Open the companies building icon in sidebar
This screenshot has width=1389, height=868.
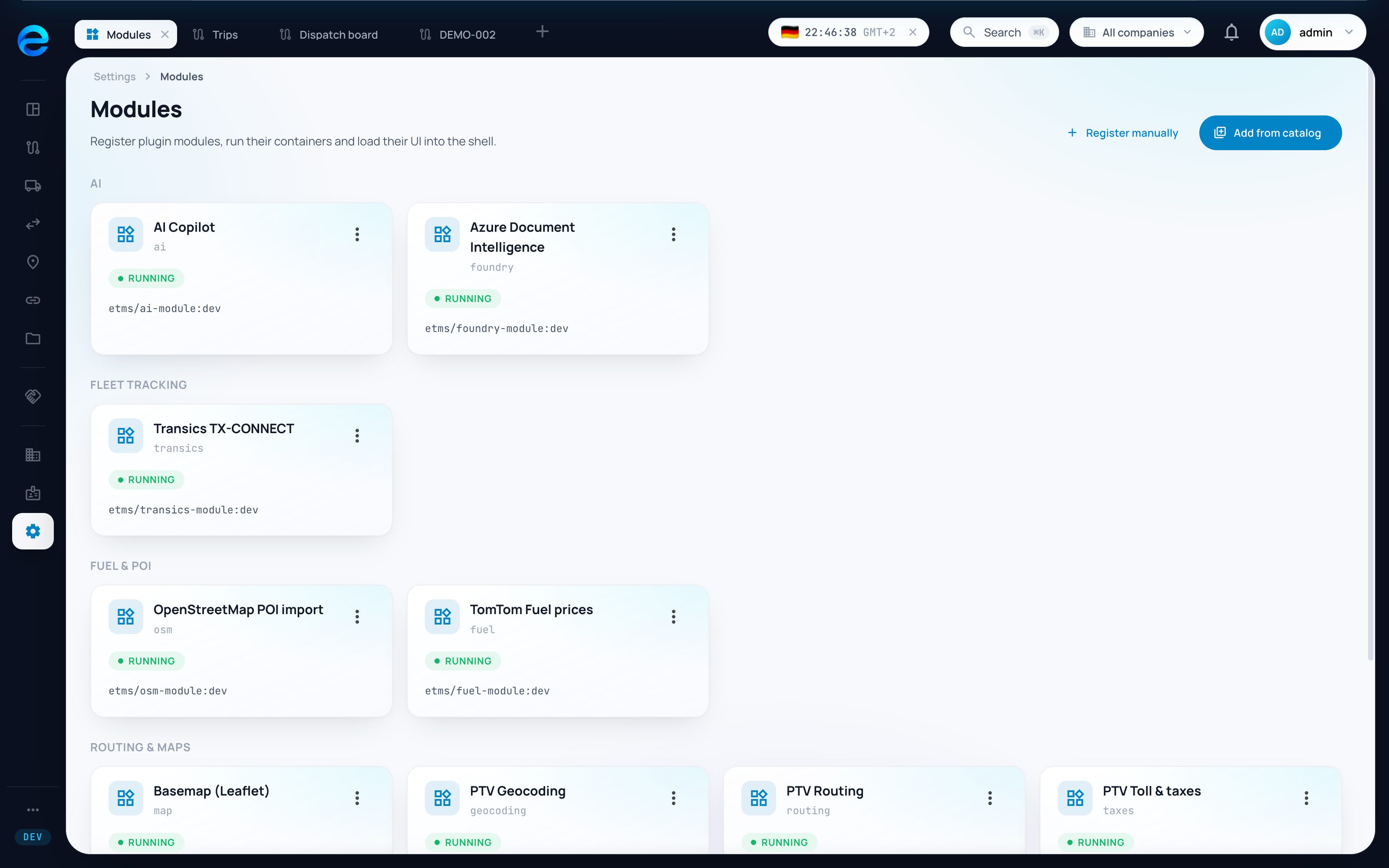pyautogui.click(x=33, y=455)
